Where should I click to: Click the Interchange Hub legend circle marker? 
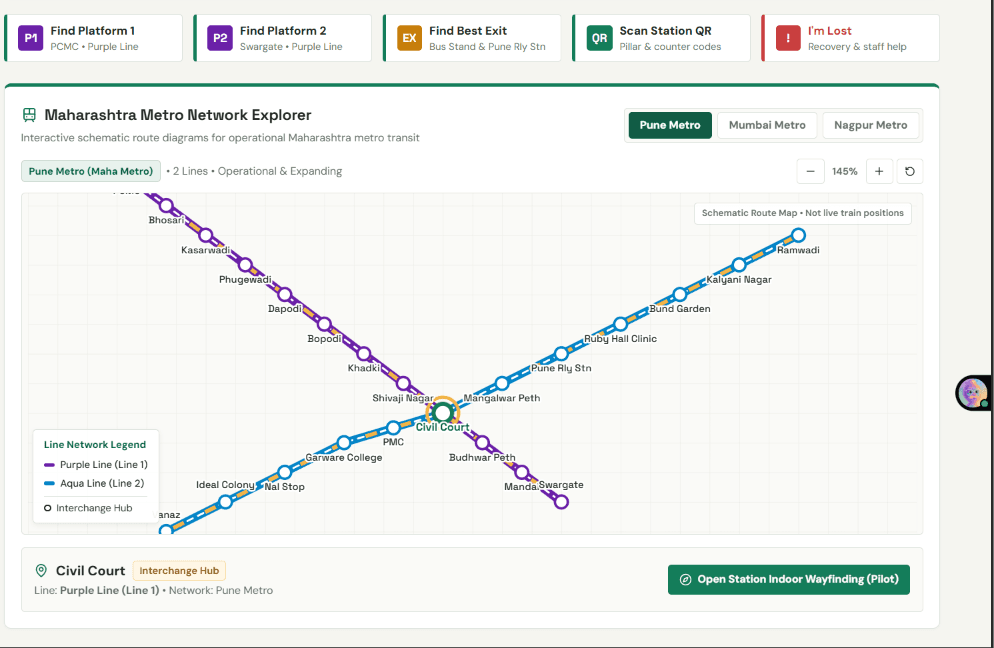(x=48, y=508)
